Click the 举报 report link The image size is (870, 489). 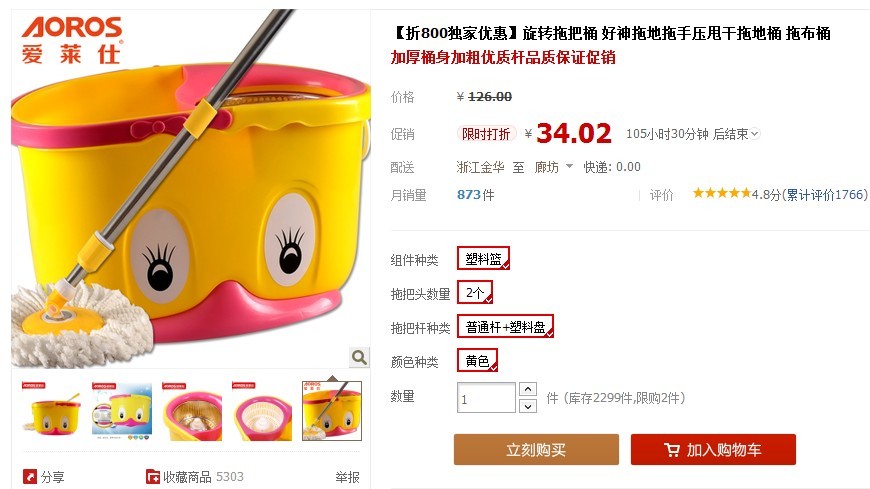tap(347, 477)
